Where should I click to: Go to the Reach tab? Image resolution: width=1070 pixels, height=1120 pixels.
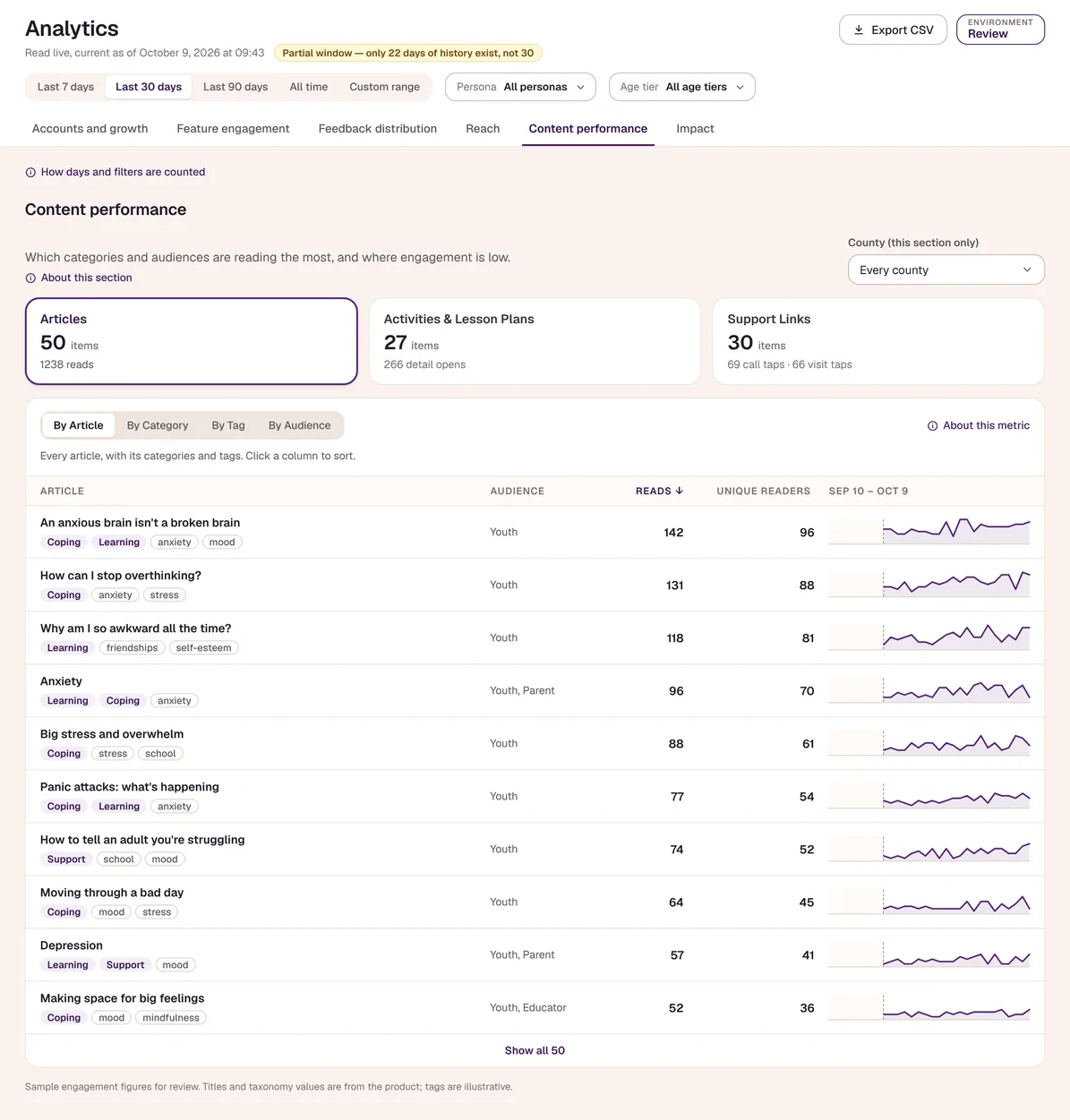pyautogui.click(x=483, y=129)
